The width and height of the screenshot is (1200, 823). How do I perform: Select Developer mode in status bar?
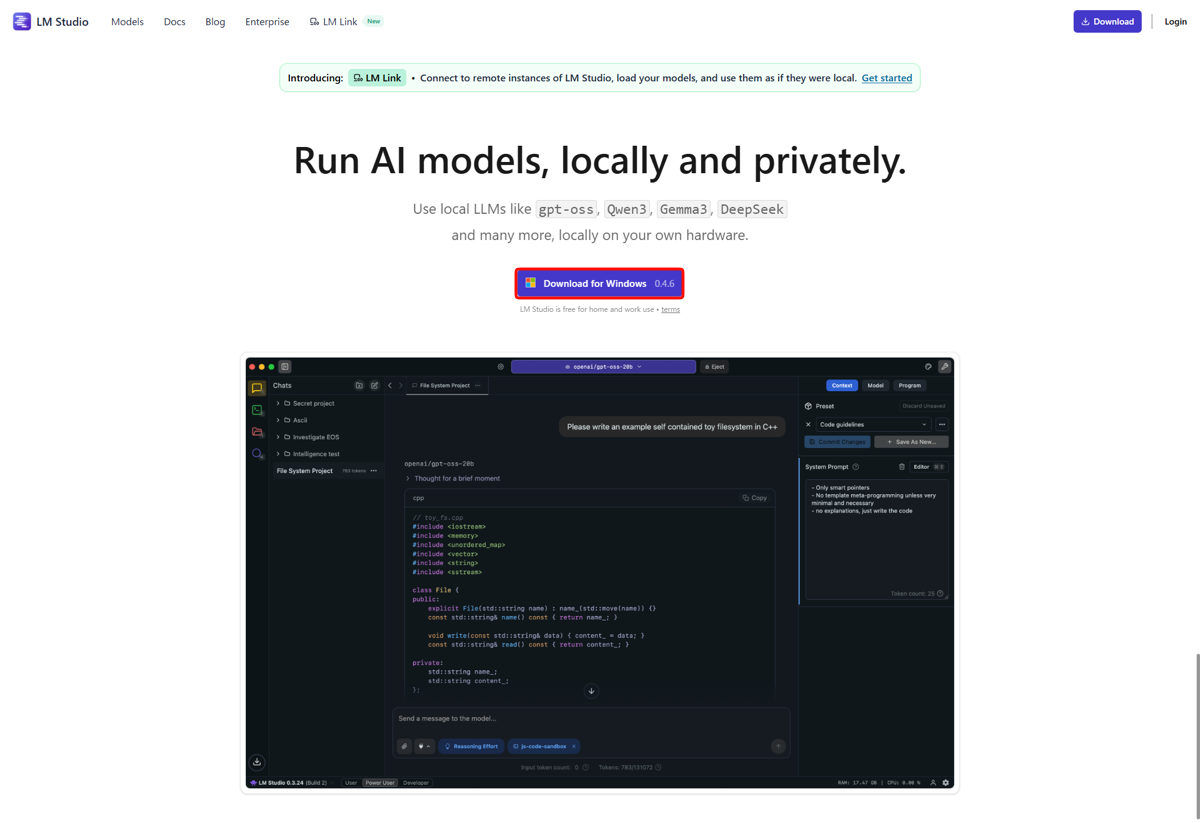click(x=416, y=783)
